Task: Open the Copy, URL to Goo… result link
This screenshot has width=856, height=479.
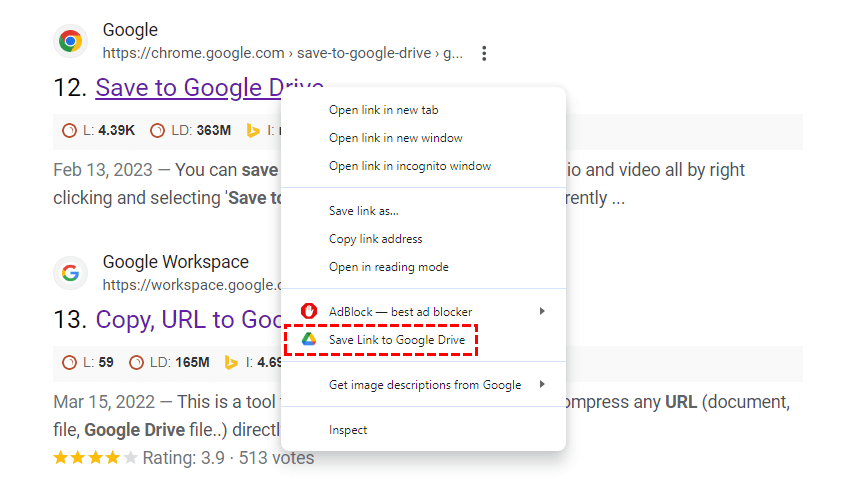Action: pos(188,320)
